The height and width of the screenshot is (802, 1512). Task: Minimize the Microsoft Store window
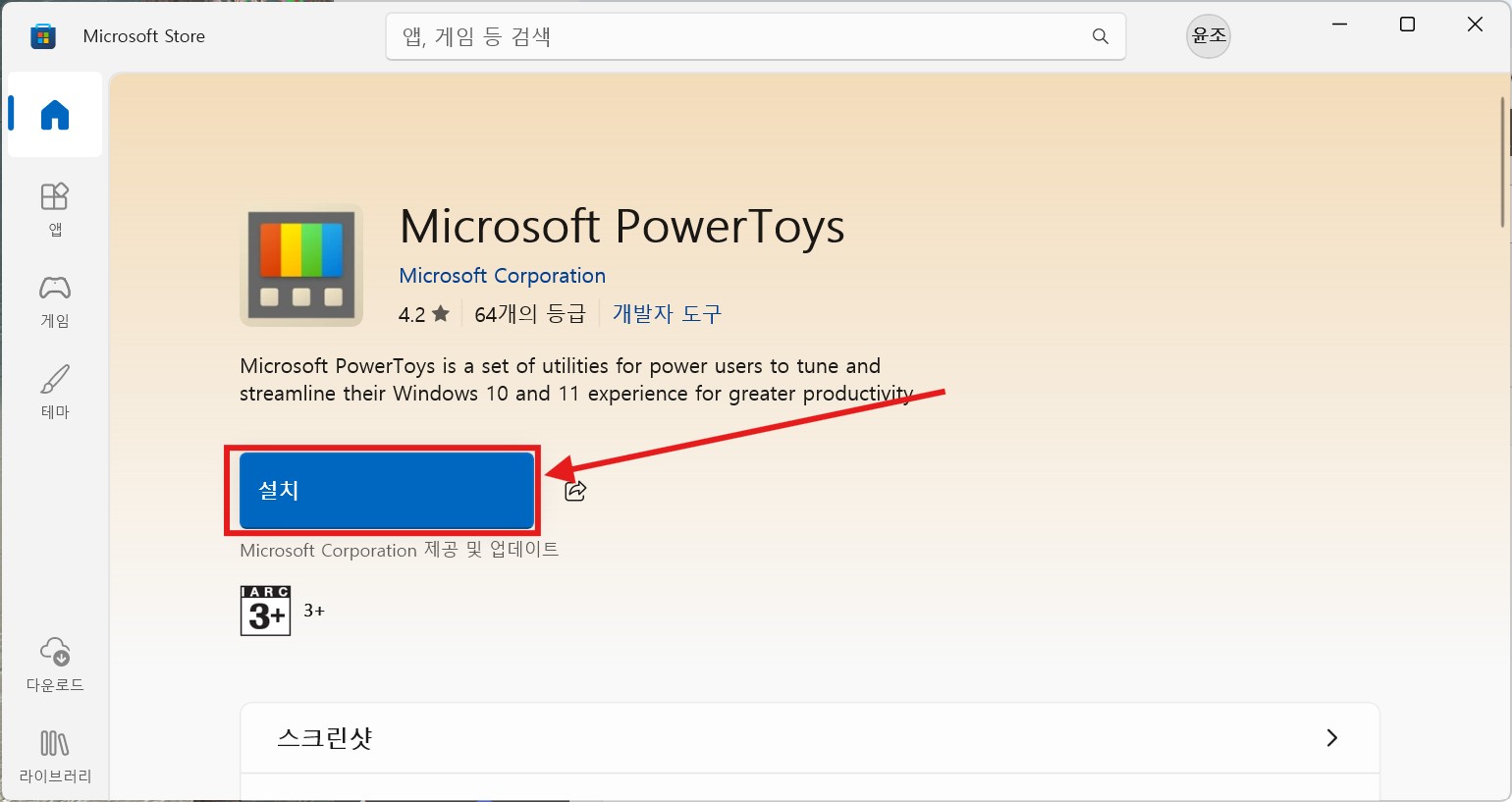click(1340, 25)
